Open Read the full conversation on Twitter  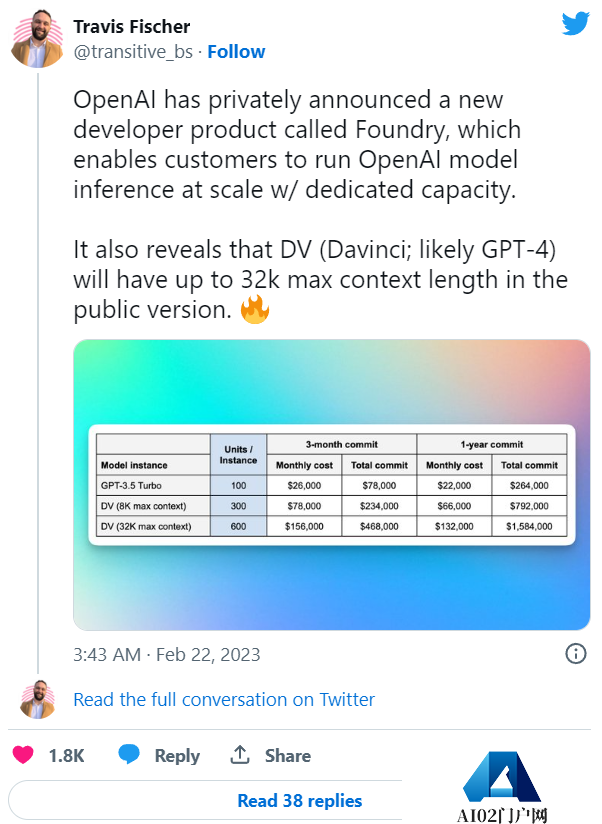click(x=224, y=699)
